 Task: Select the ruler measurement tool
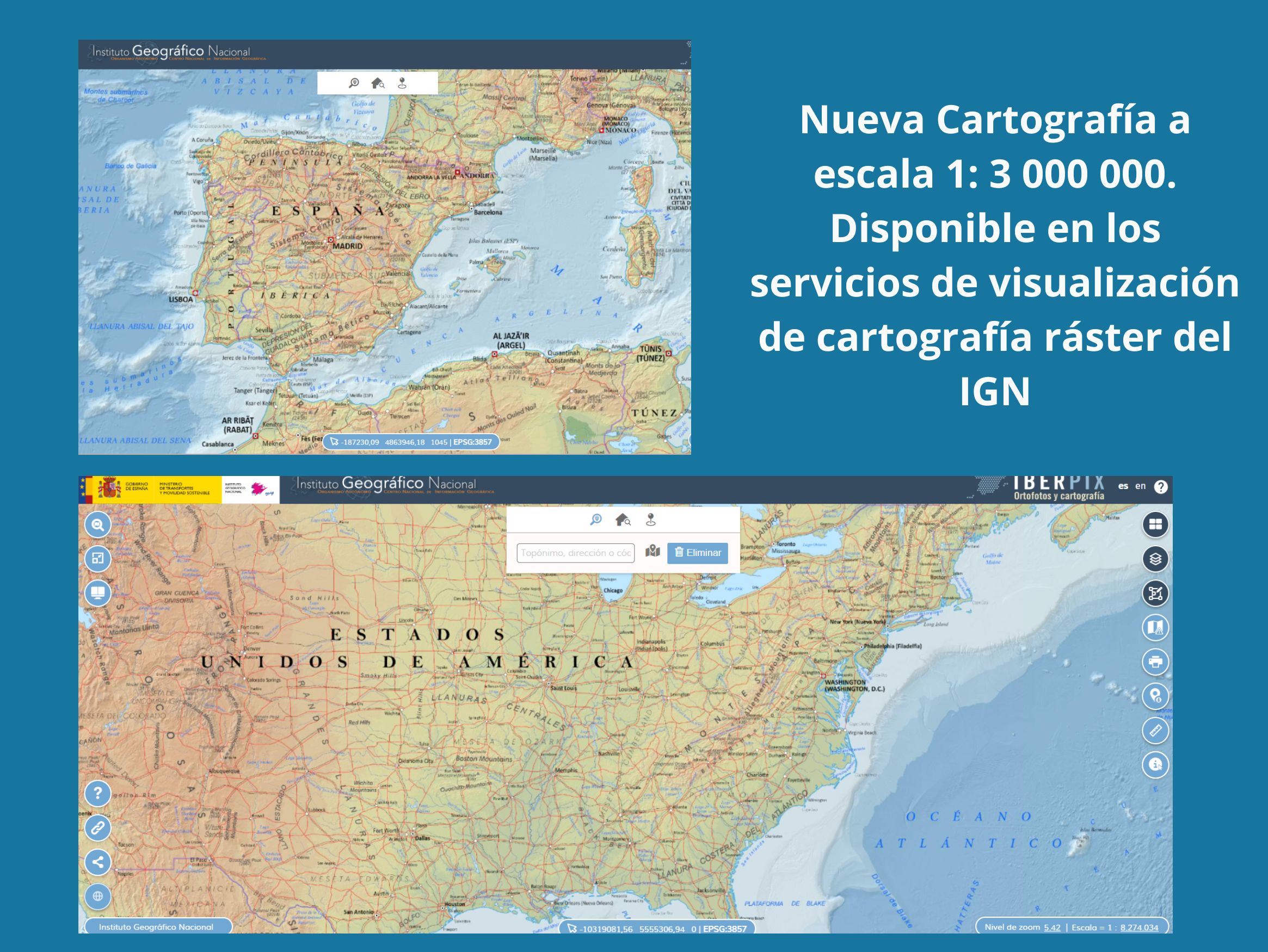[1155, 730]
